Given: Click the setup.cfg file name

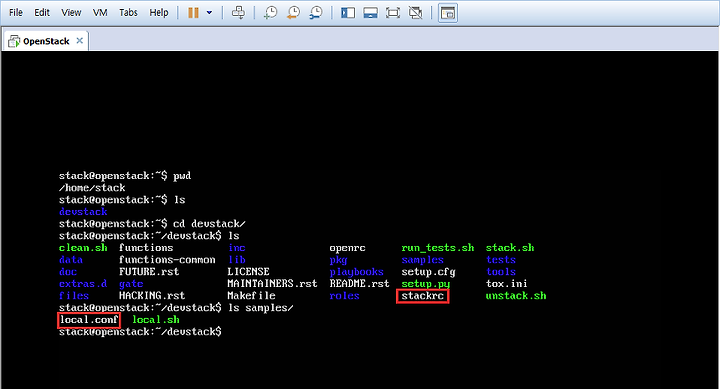Looking at the screenshot, I should pos(428,272).
